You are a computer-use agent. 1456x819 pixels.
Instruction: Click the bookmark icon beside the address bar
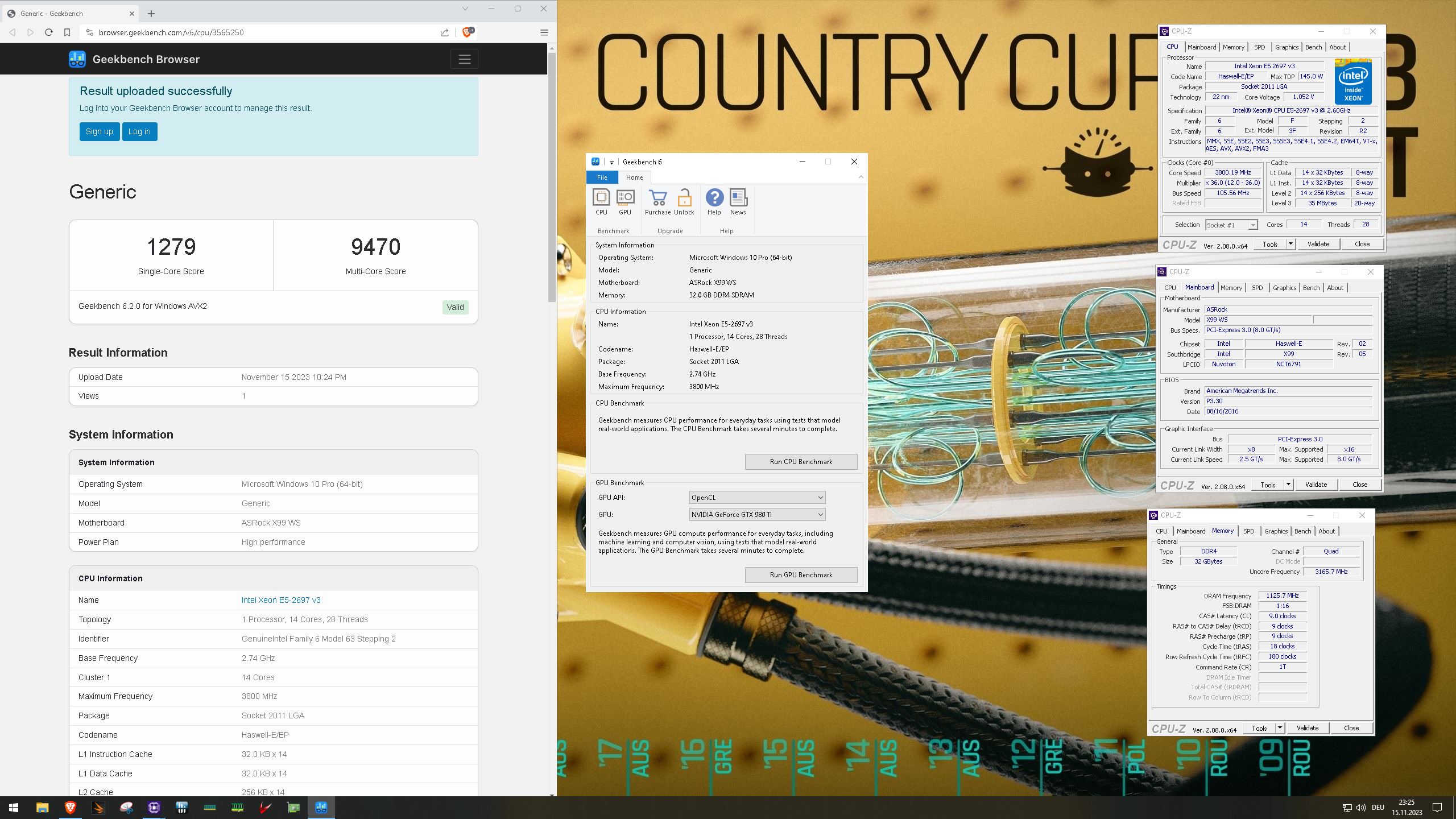[x=67, y=32]
